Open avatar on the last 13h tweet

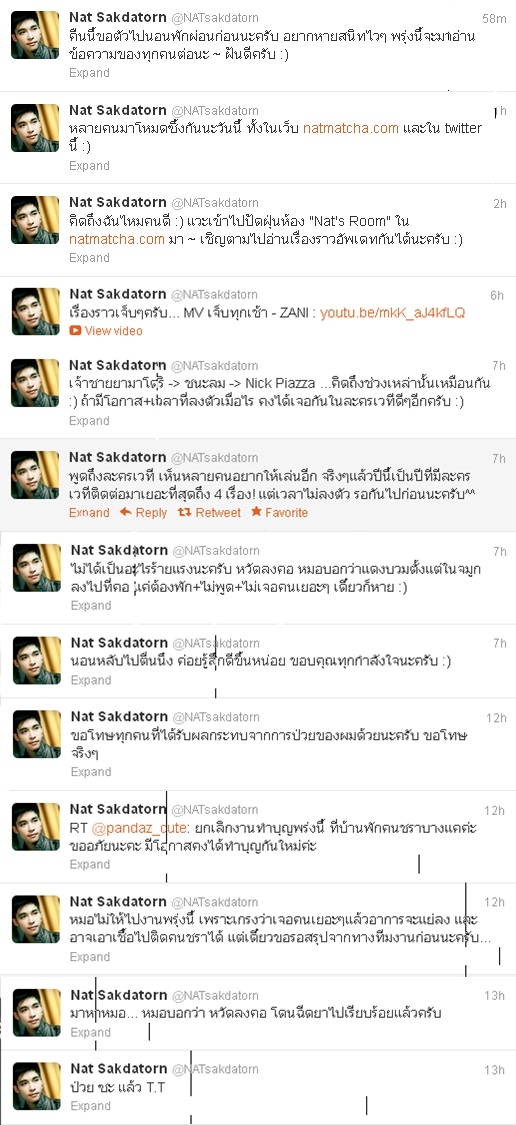coord(37,1086)
